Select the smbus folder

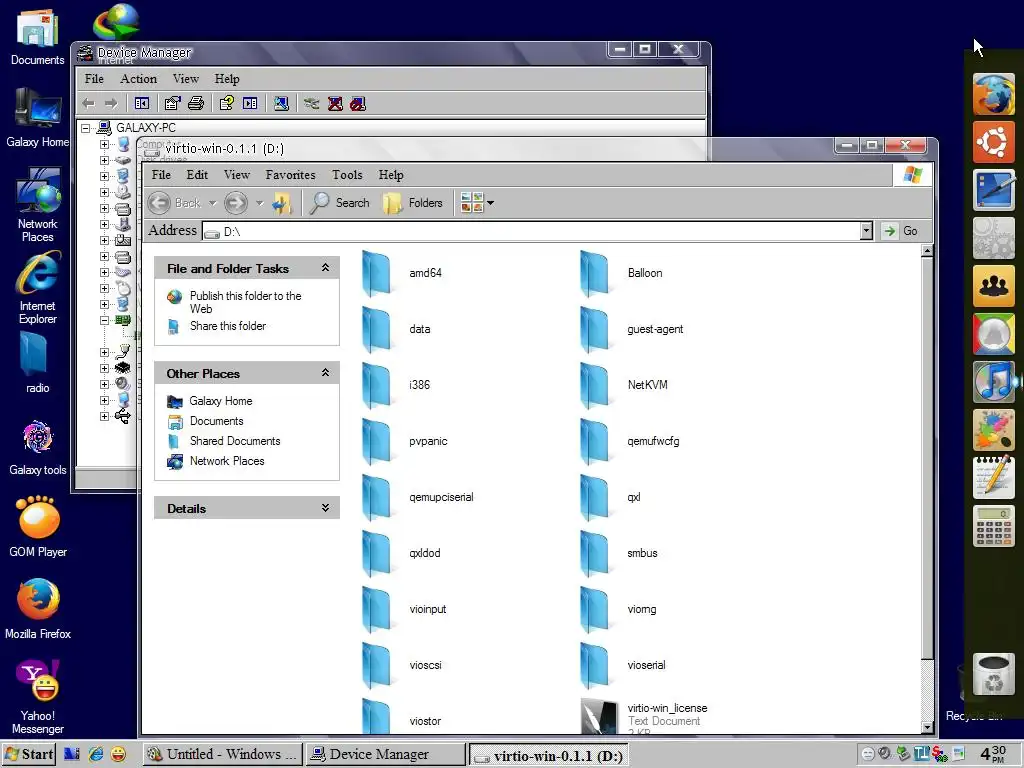619,553
